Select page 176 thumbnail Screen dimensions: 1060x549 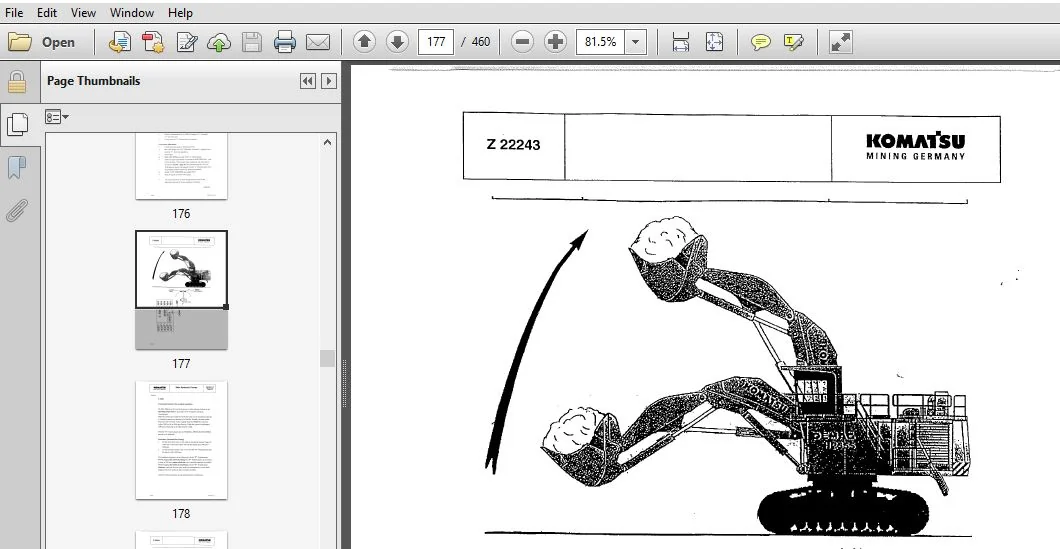pos(181,166)
